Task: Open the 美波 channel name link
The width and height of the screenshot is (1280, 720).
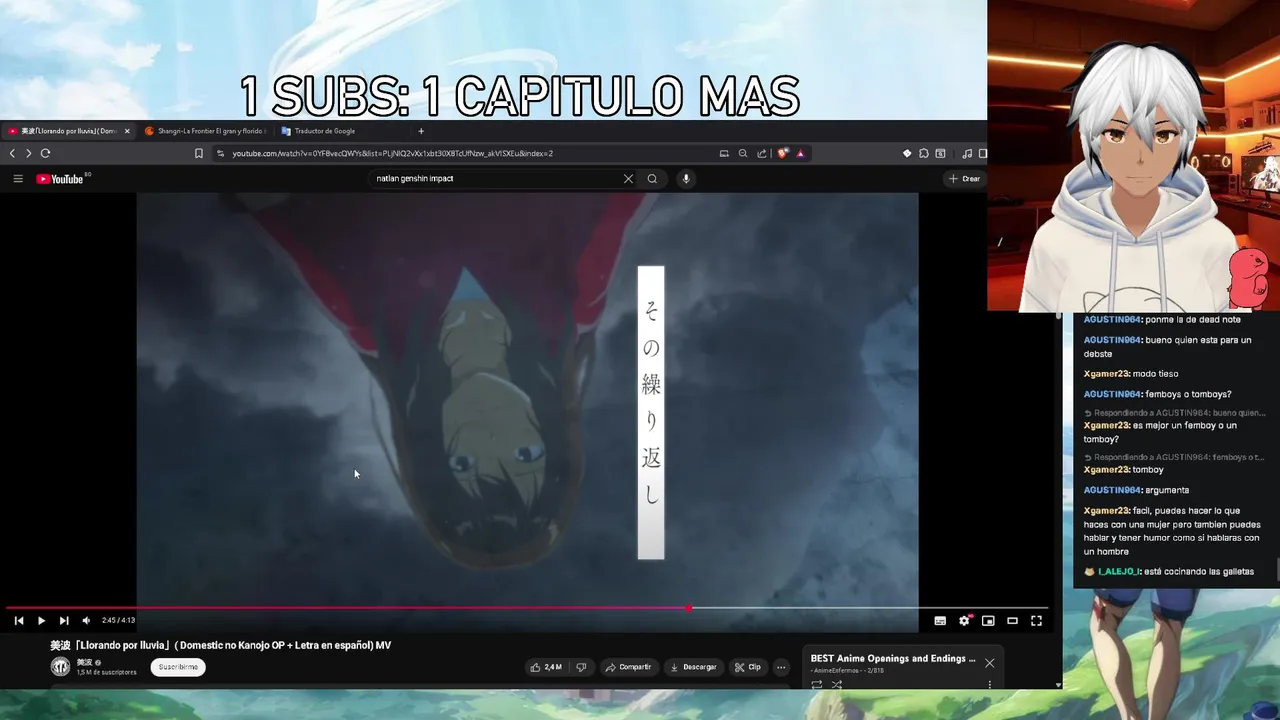Action: click(x=84, y=662)
